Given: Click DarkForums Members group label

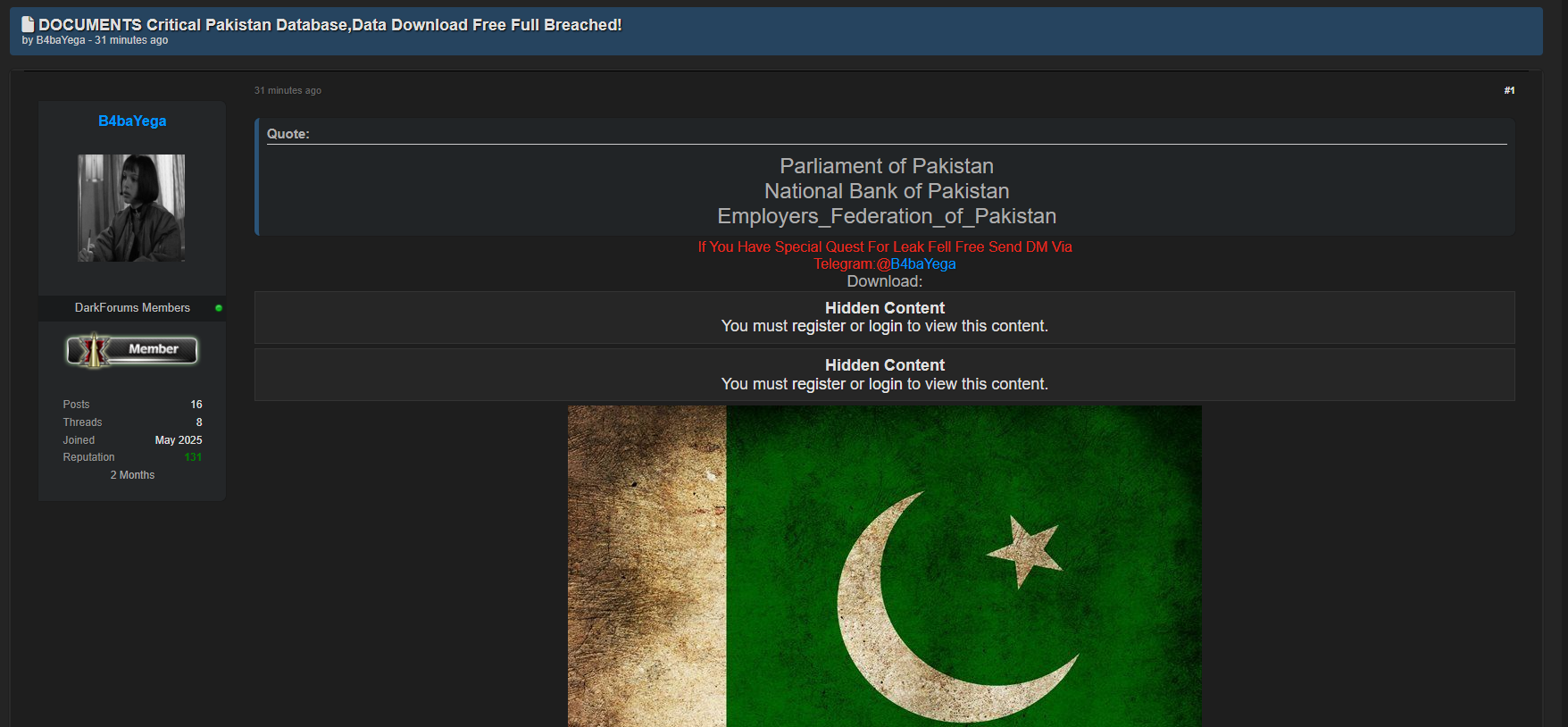Looking at the screenshot, I should 132,308.
